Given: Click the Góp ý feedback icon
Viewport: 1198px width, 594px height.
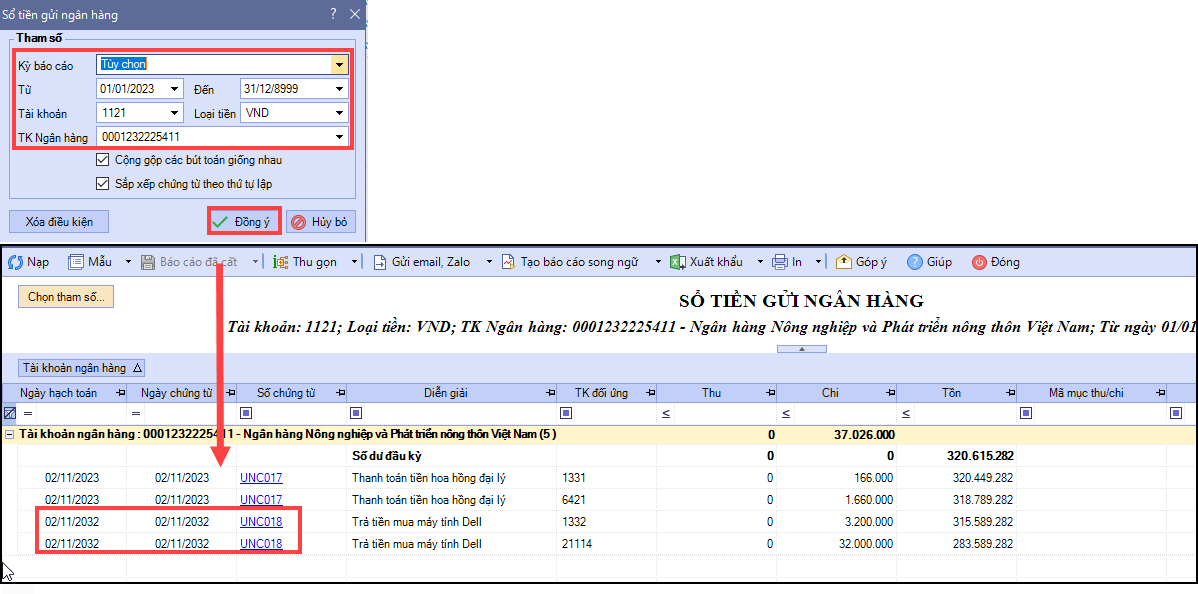Looking at the screenshot, I should [x=843, y=262].
